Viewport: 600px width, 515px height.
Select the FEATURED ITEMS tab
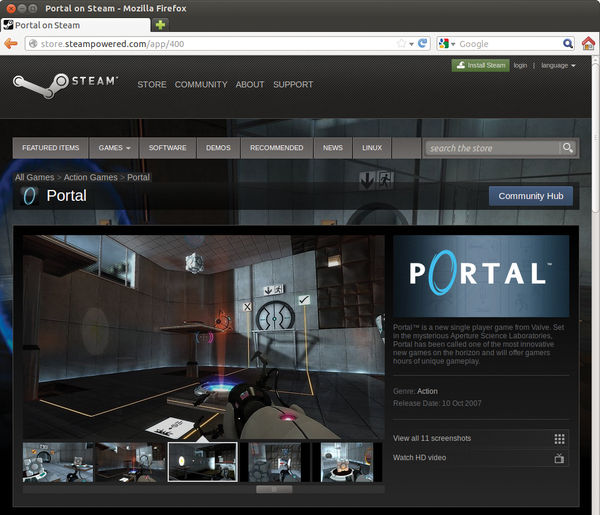coord(51,148)
